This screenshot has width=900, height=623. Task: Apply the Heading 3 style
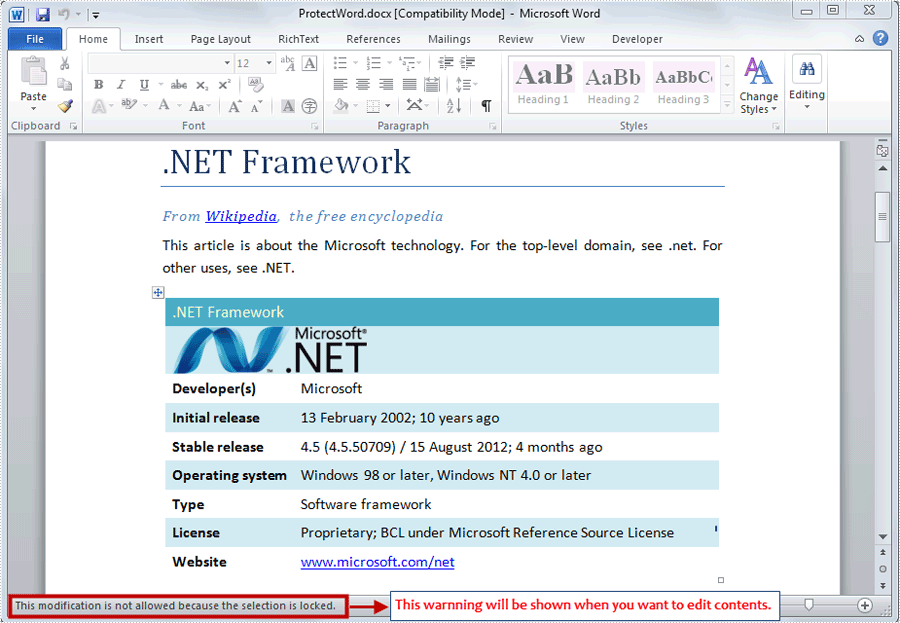click(x=683, y=84)
